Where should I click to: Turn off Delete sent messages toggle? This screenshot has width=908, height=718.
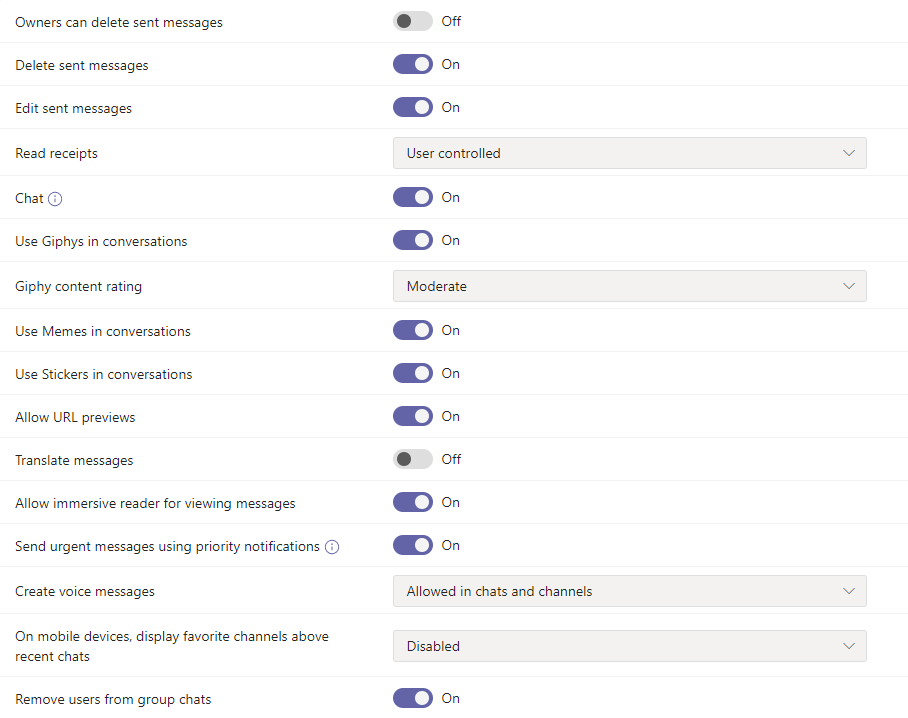pyautogui.click(x=412, y=64)
